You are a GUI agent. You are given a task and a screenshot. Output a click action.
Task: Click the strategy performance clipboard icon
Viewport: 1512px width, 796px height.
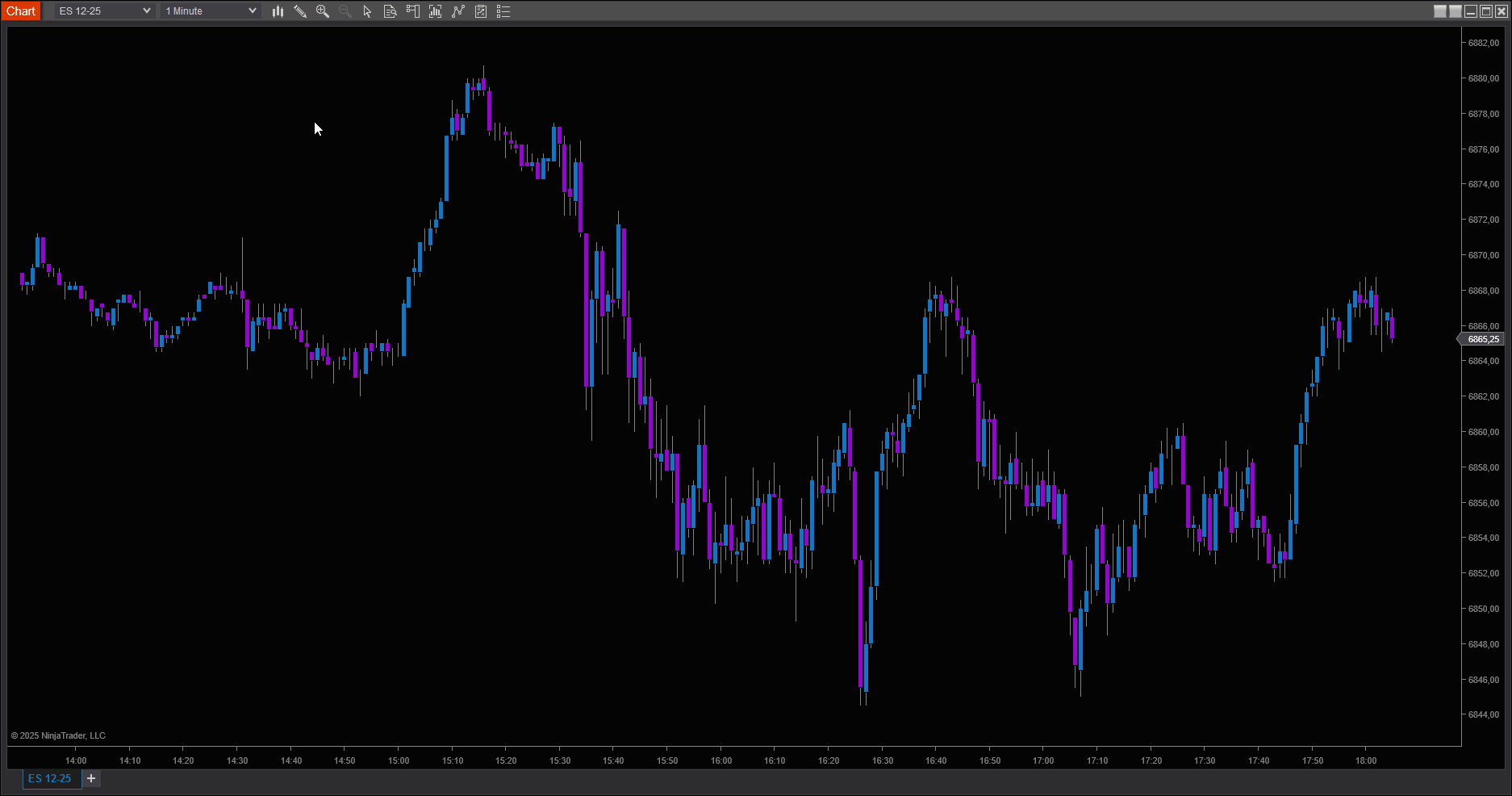[x=481, y=11]
